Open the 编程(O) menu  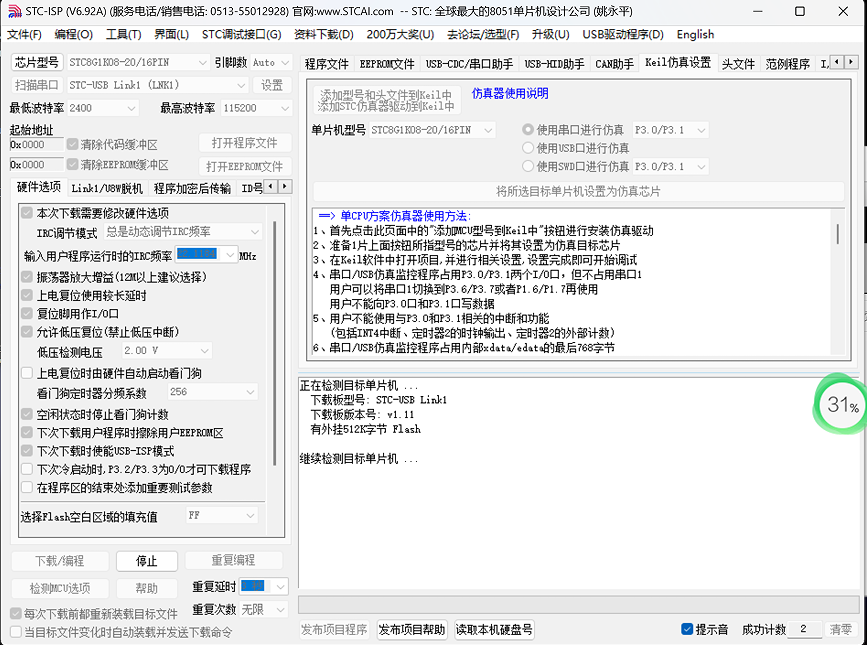pyautogui.click(x=74, y=34)
